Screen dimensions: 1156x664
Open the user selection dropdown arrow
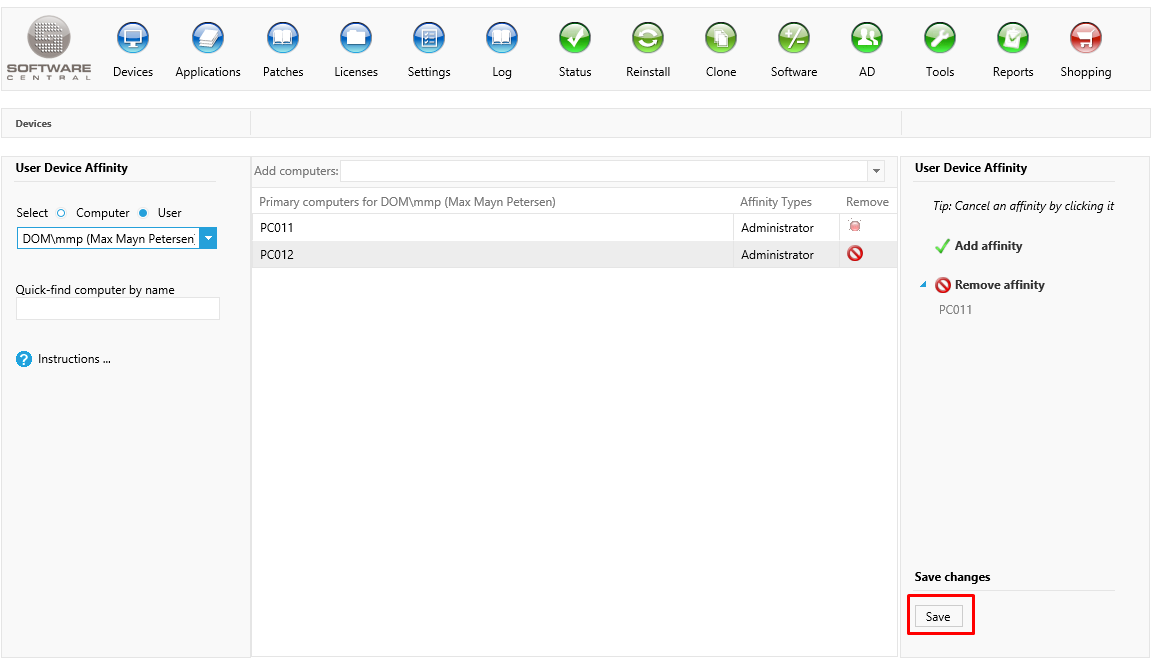(x=208, y=239)
